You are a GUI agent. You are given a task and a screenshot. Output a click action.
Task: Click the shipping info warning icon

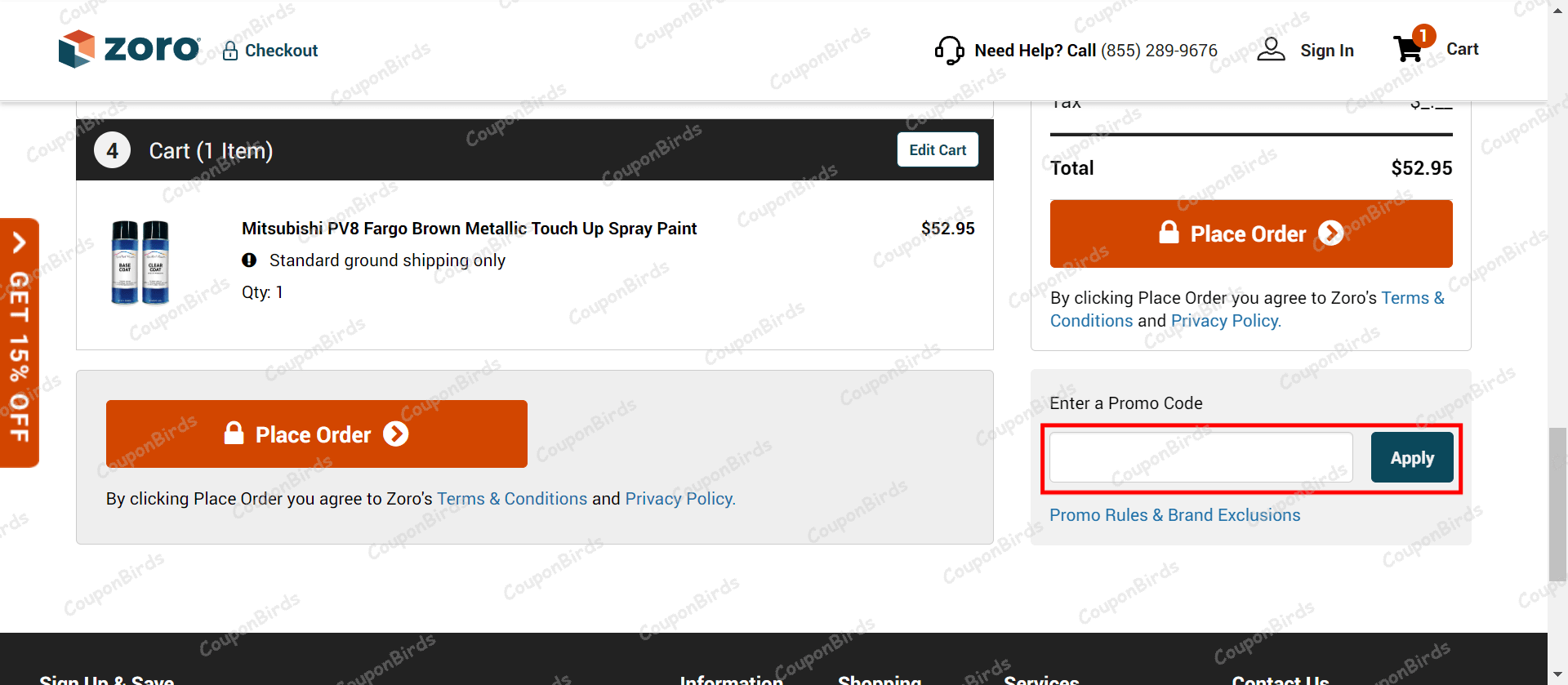[249, 260]
